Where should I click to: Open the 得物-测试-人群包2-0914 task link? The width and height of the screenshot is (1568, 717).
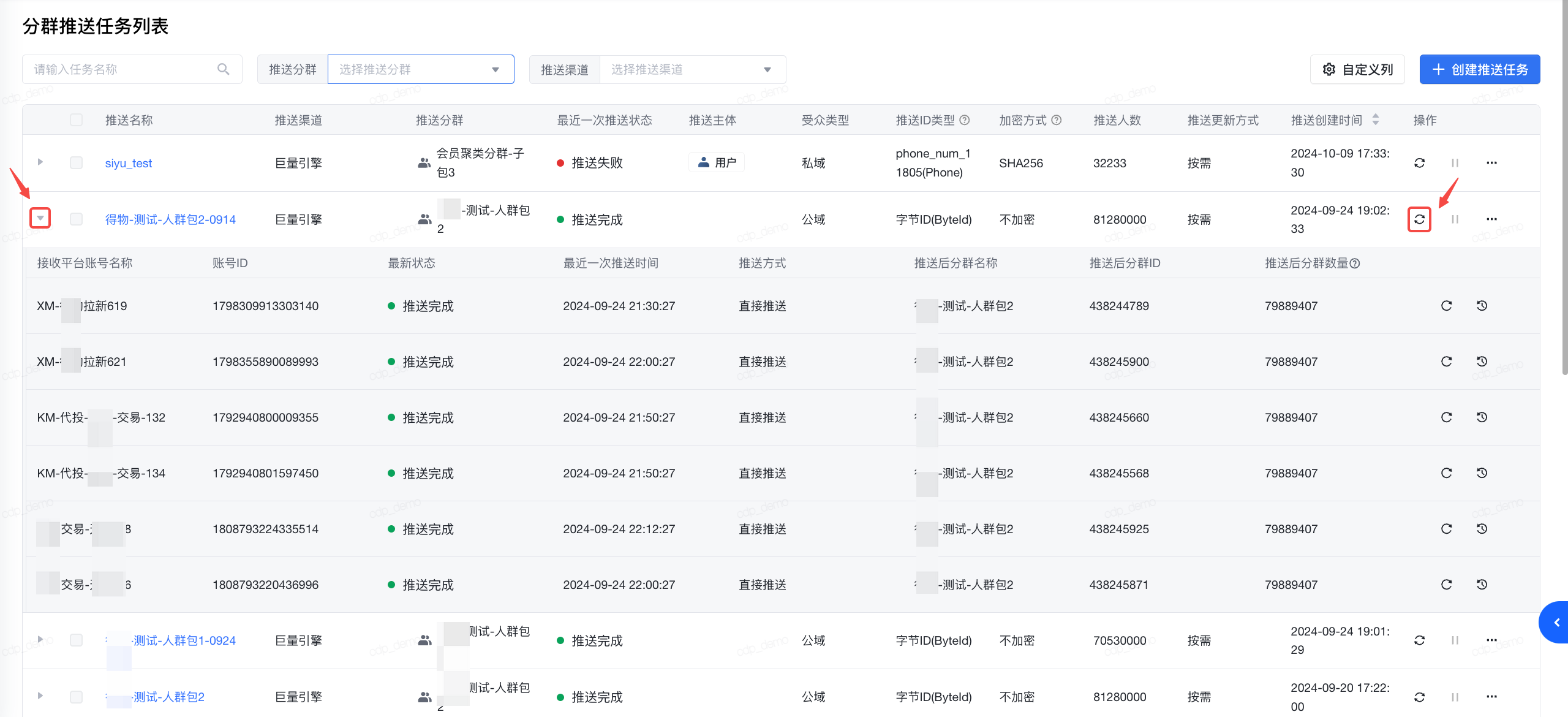pyautogui.click(x=170, y=219)
